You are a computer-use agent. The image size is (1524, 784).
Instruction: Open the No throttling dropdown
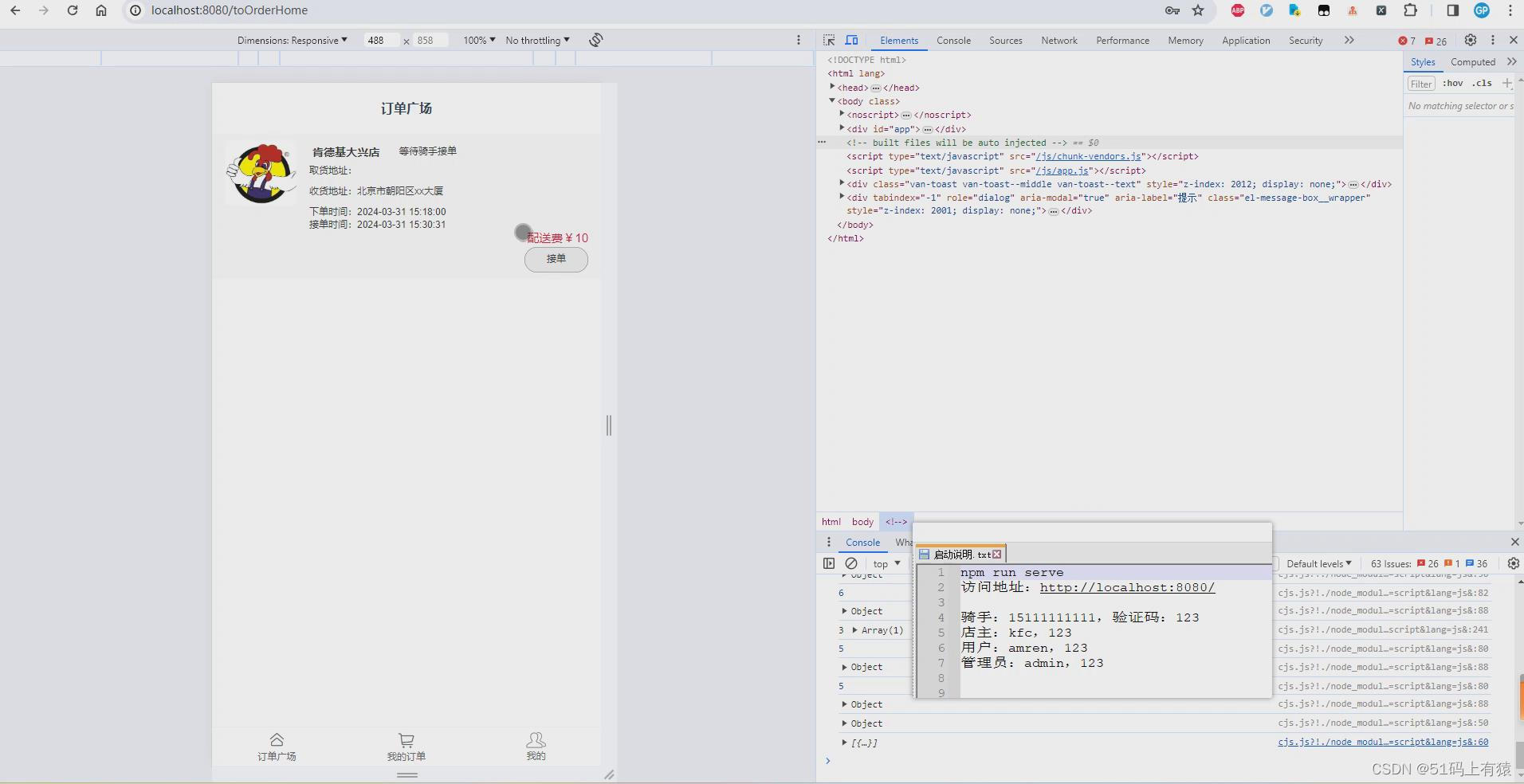pyautogui.click(x=537, y=40)
